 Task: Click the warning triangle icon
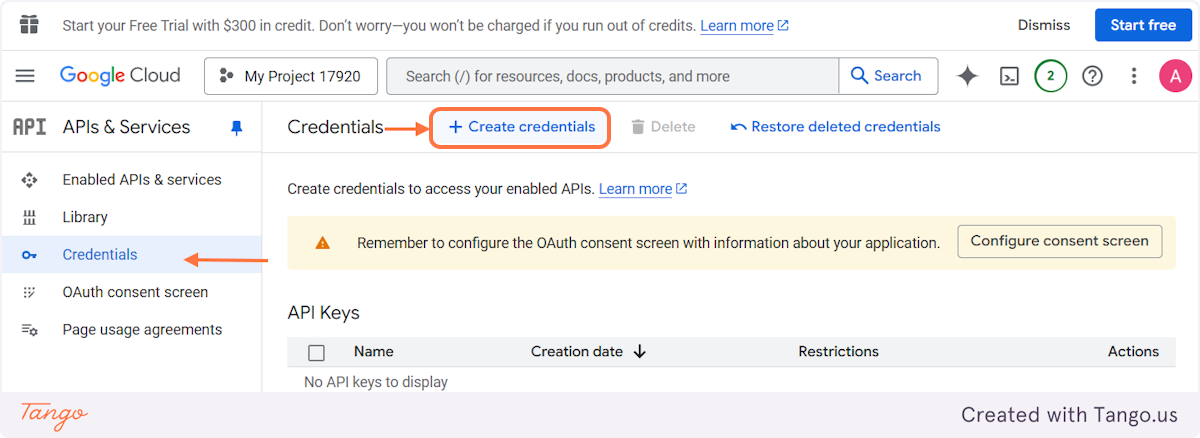point(322,243)
